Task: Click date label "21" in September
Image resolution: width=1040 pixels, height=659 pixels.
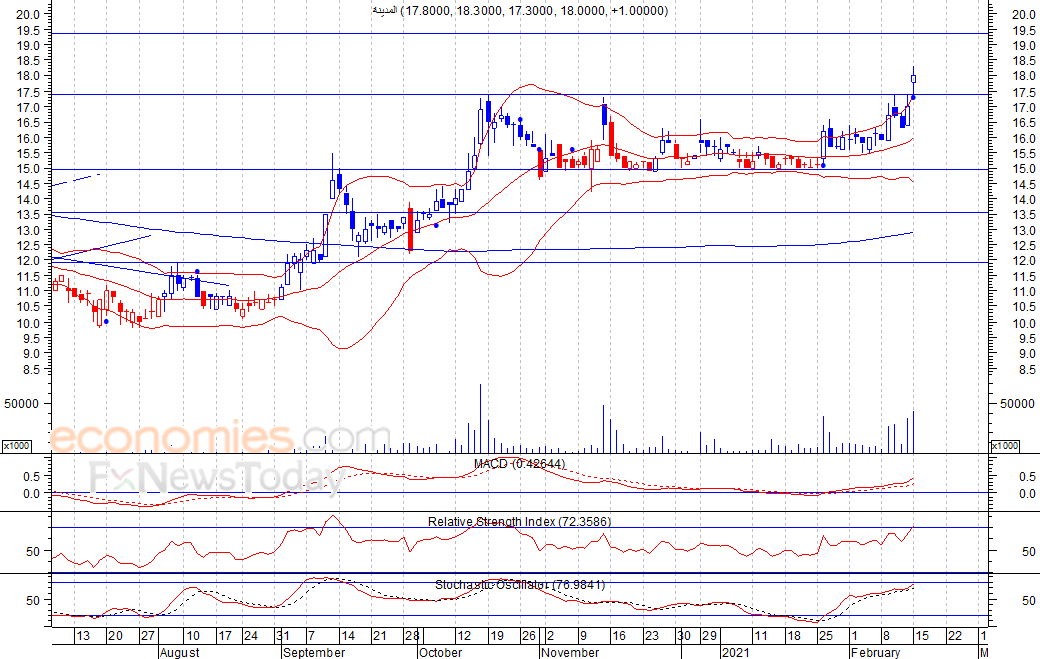Action: [x=379, y=636]
